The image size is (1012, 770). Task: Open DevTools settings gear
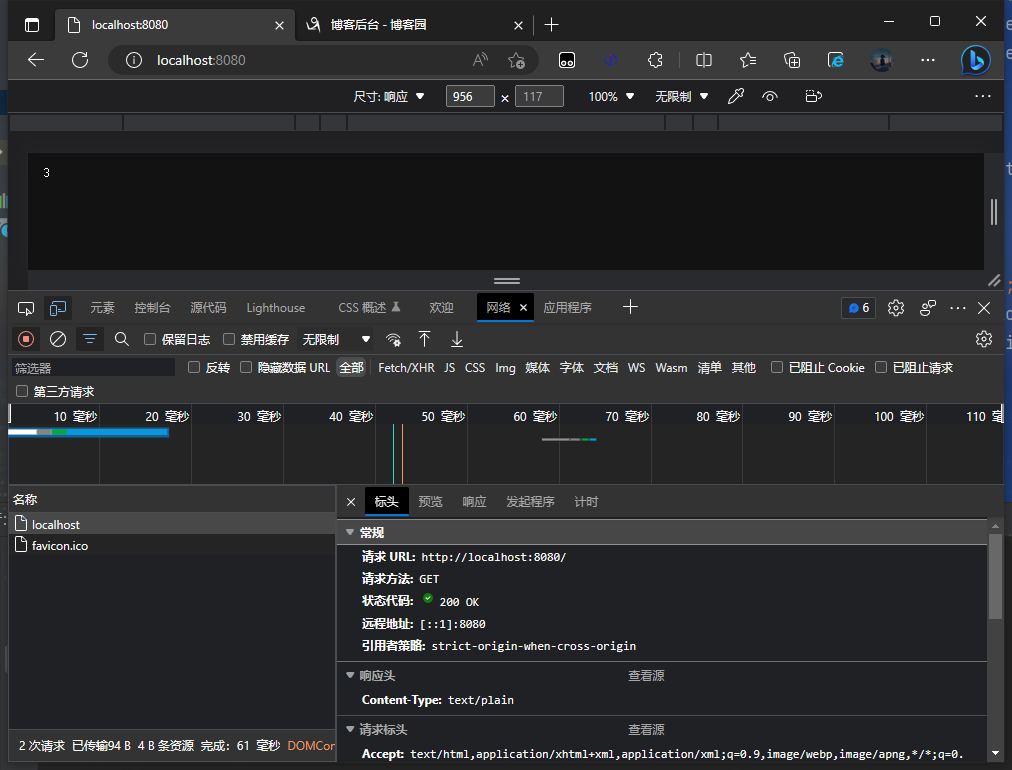click(x=896, y=308)
